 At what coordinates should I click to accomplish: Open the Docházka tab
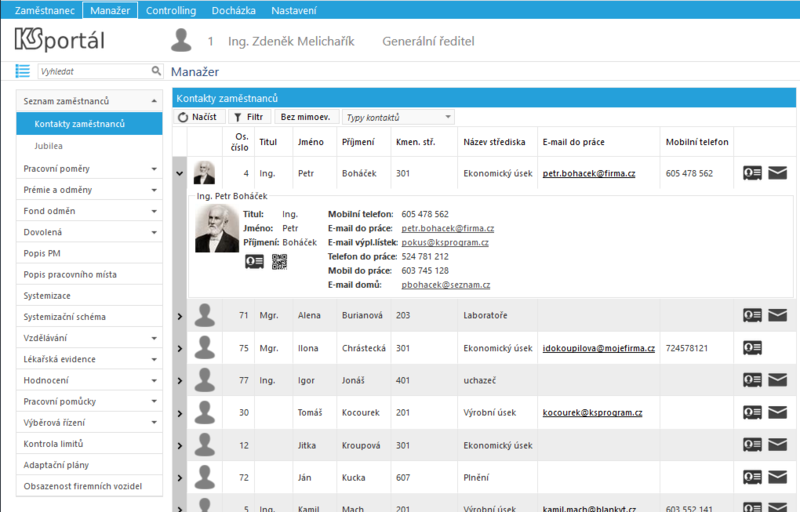(234, 10)
